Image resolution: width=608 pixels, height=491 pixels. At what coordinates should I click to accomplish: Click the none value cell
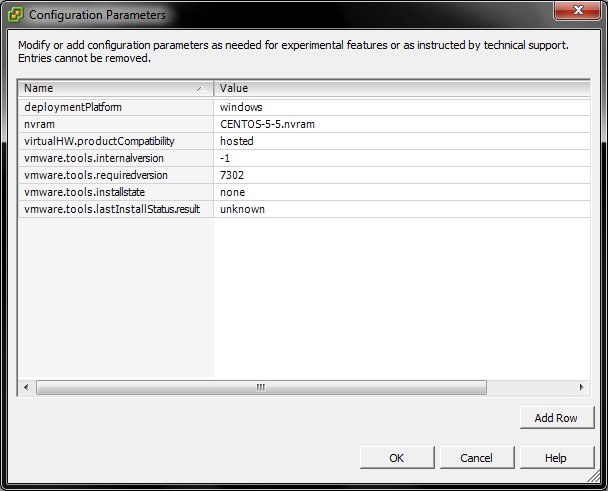coord(402,192)
